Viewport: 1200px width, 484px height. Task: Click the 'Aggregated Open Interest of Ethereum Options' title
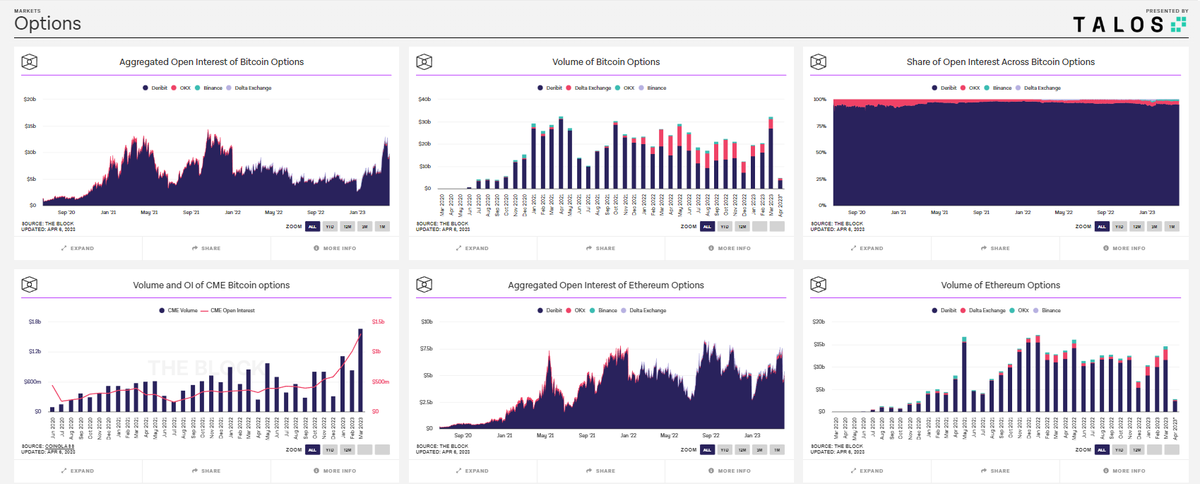[x=604, y=285]
